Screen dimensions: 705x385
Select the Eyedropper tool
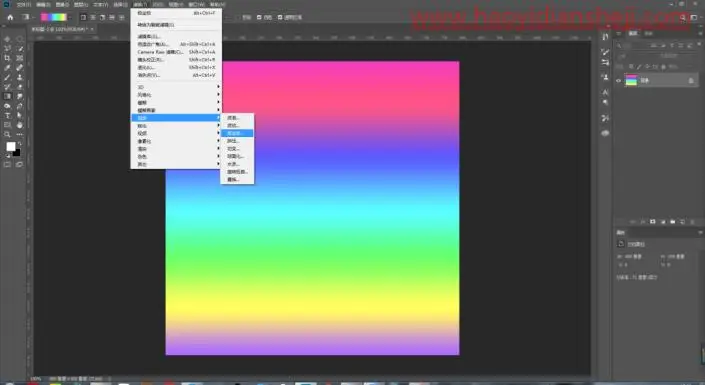[7, 67]
